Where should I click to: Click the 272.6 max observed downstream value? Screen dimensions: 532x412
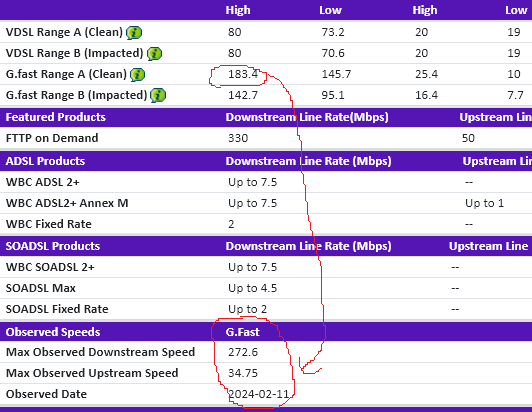(243, 352)
